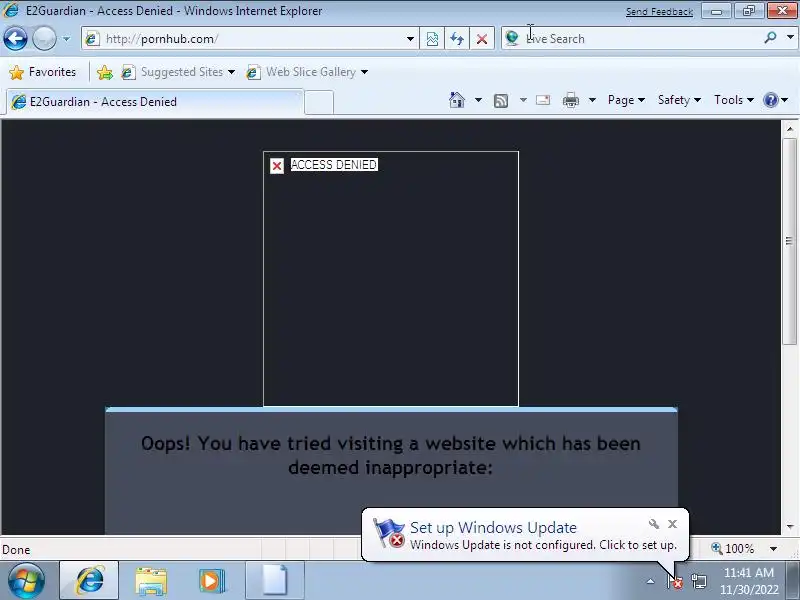Click the Refresh page icon

[x=457, y=39]
